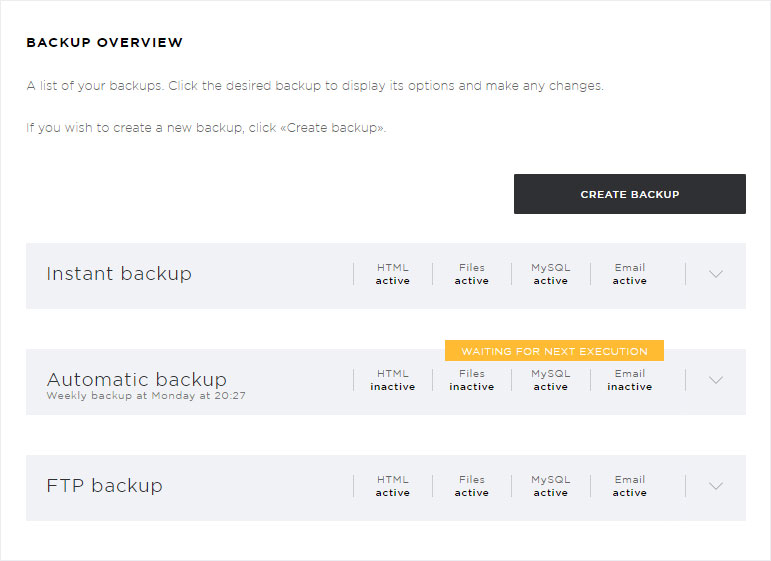Open the Automatic backup row title
The height and width of the screenshot is (561, 771).
137,379
